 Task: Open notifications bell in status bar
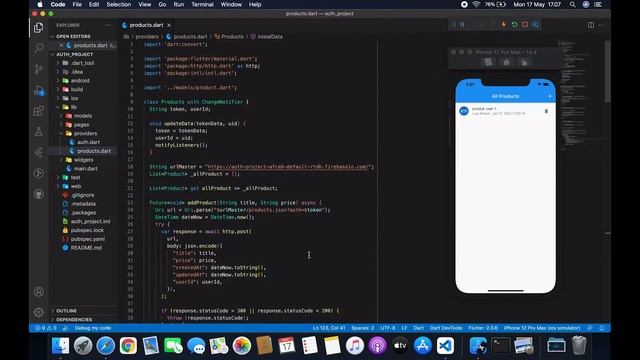[x=602, y=328]
